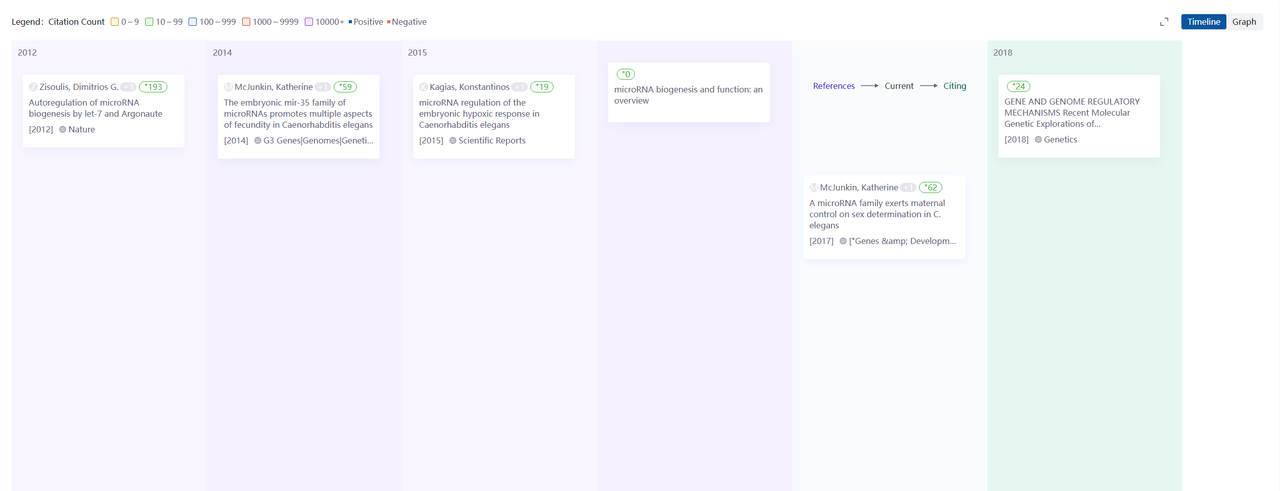Click the [2014] year tag on mir-35 card
The height and width of the screenshot is (491, 1280).
236,141
